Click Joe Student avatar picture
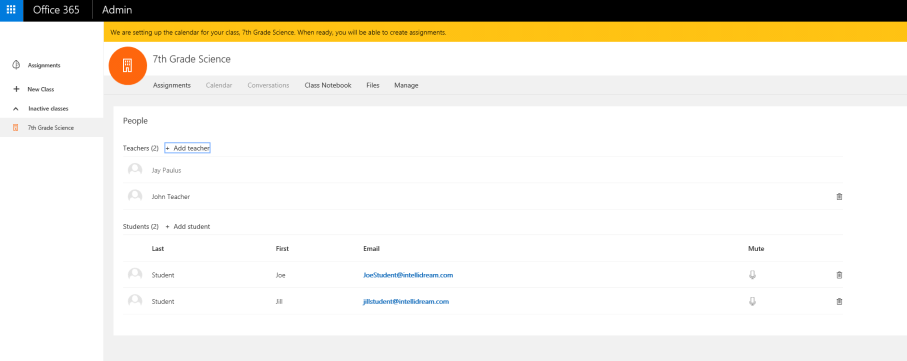907x361 pixels. point(135,275)
